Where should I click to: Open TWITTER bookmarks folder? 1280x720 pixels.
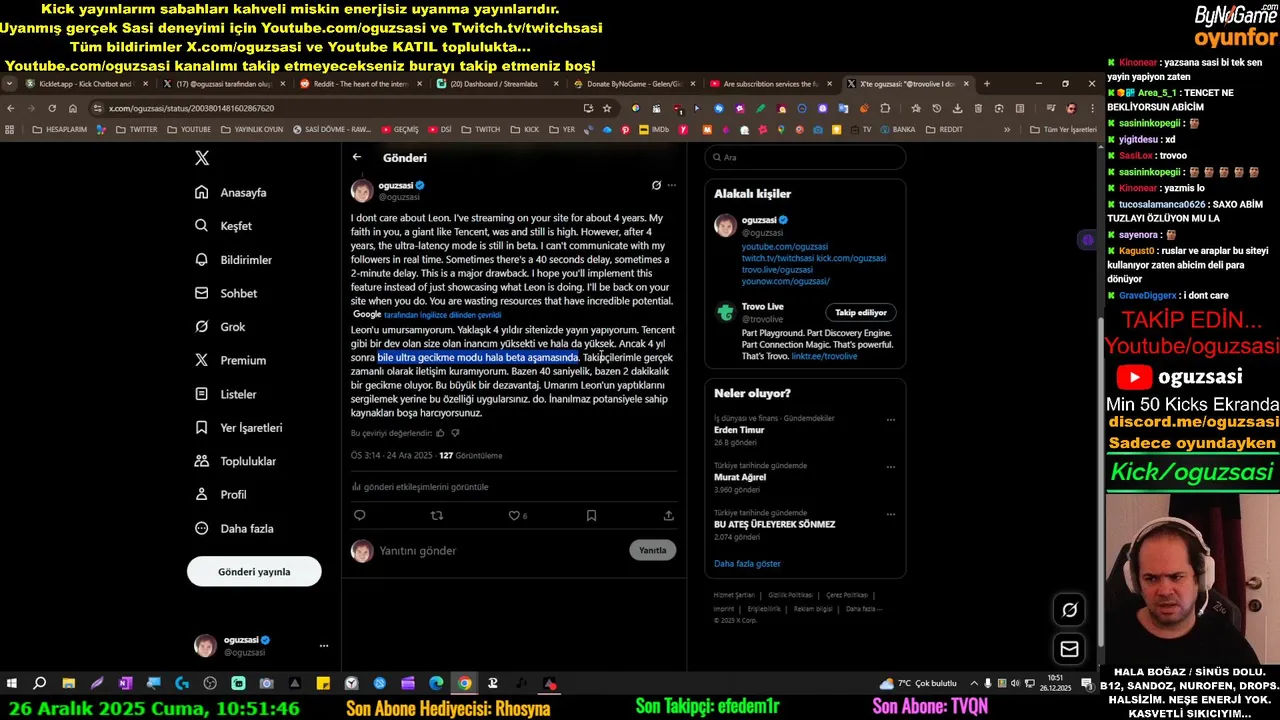[x=137, y=129]
